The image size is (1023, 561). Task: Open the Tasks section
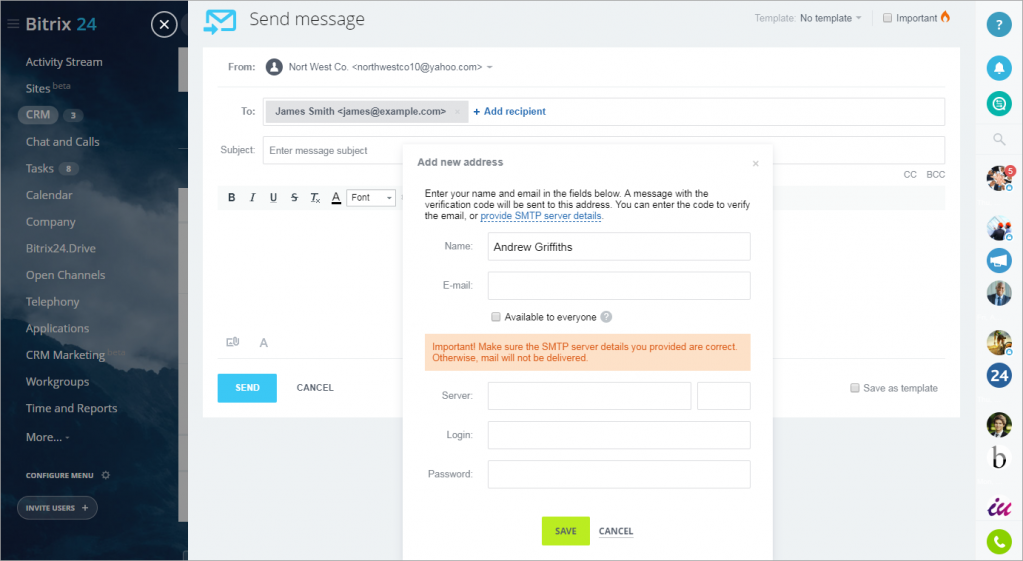40,168
